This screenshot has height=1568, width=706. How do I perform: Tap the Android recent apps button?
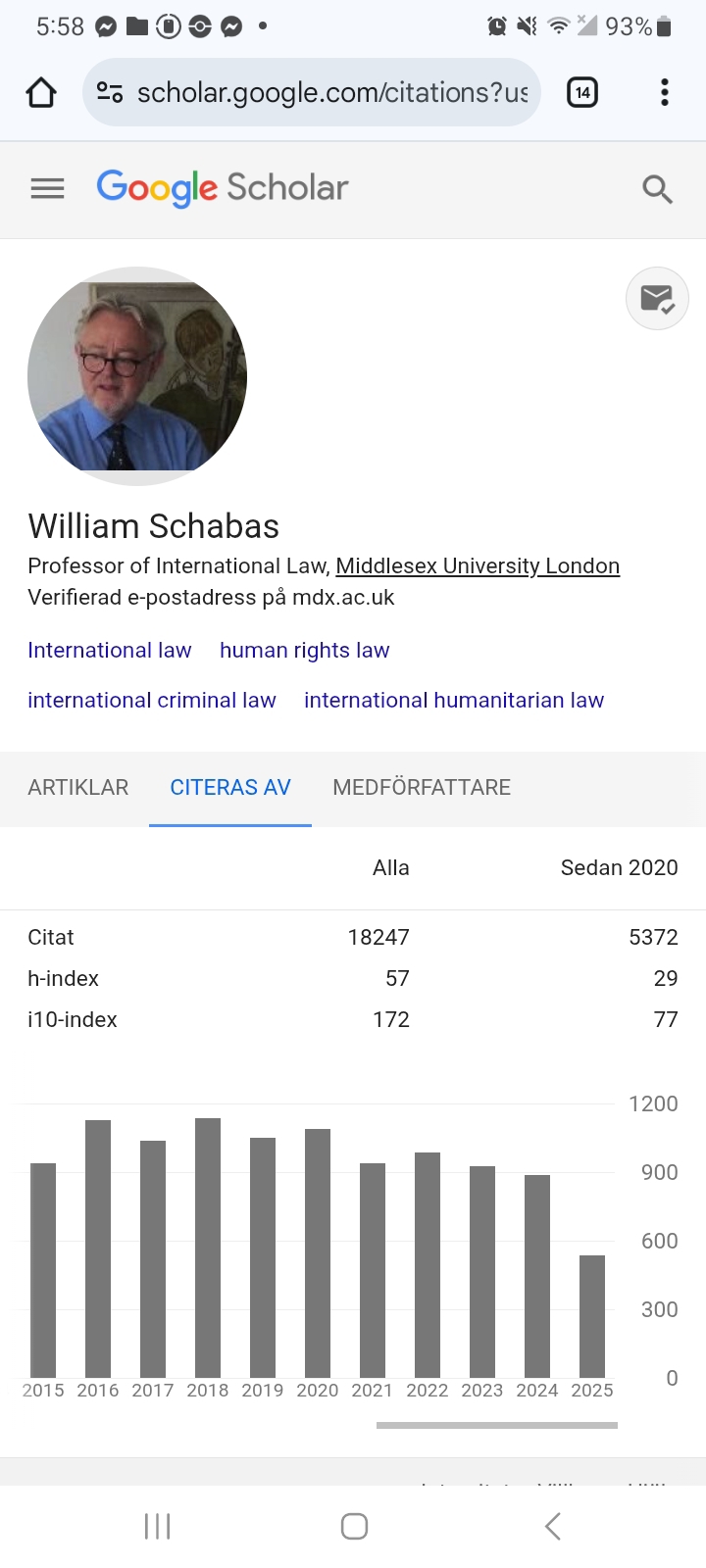pyautogui.click(x=157, y=1526)
